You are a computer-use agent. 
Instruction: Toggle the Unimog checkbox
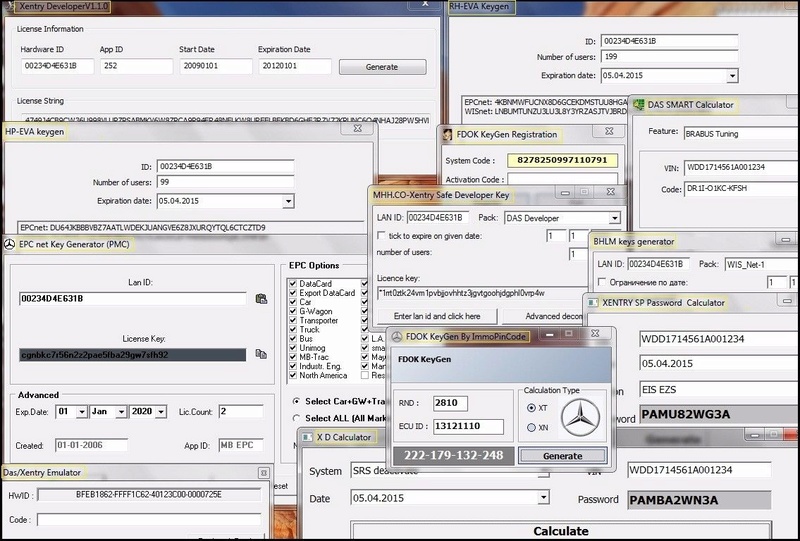tap(293, 348)
